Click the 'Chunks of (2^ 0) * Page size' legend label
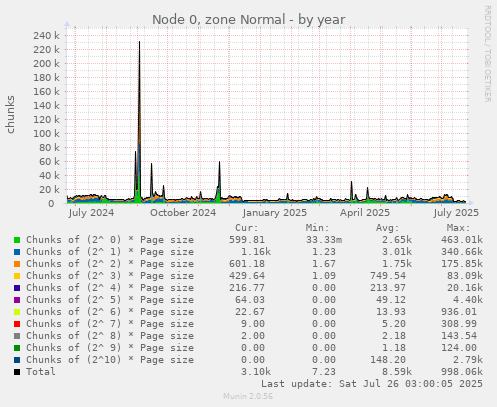Image resolution: width=497 pixels, height=407 pixels. coord(110,240)
